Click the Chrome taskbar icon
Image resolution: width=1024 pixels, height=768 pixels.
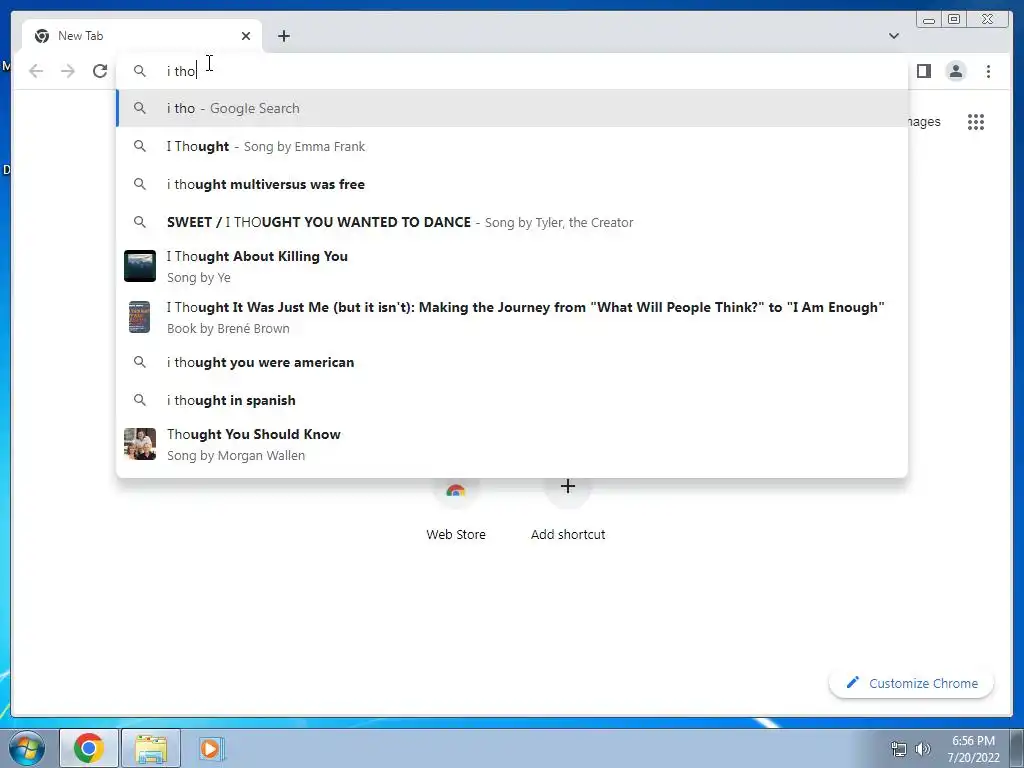89,748
